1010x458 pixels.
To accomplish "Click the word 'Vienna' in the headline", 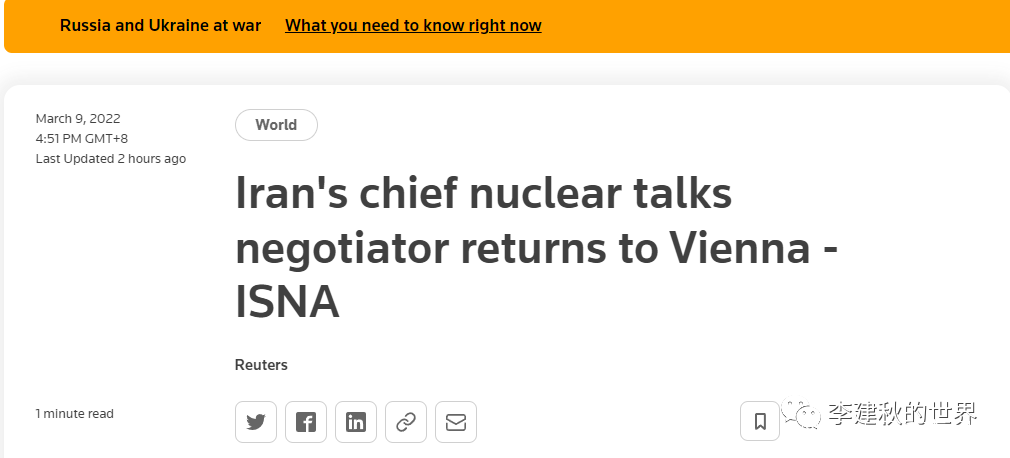I will coord(731,248).
